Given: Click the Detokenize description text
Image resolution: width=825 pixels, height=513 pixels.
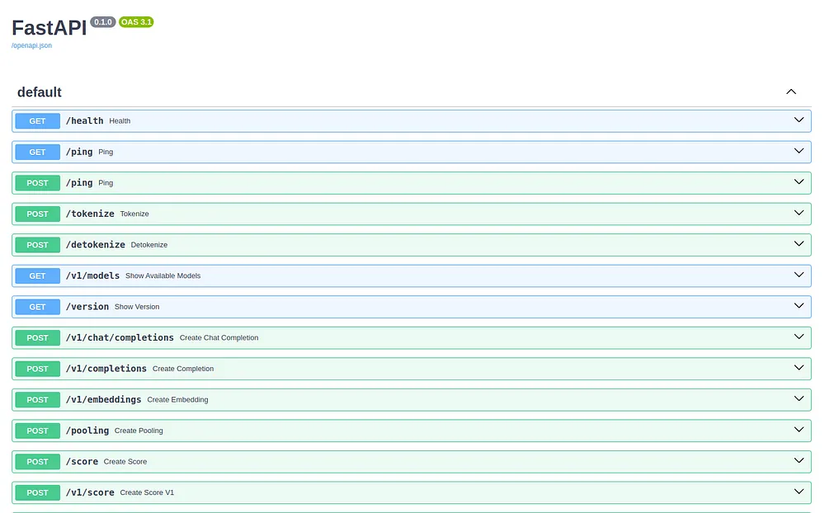Looking at the screenshot, I should (149, 245).
